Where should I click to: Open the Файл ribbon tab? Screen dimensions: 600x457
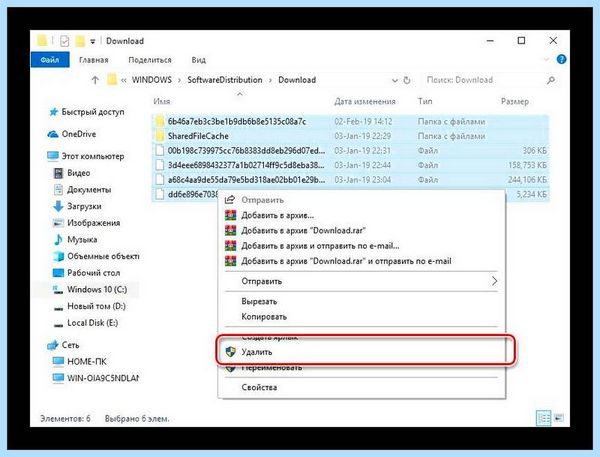coord(50,60)
